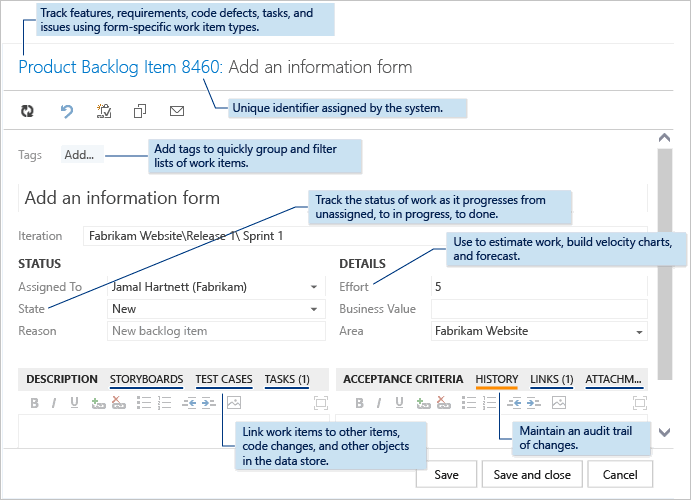691x500 pixels.
Task: Open the State dropdown arrow
Action: 314,309
